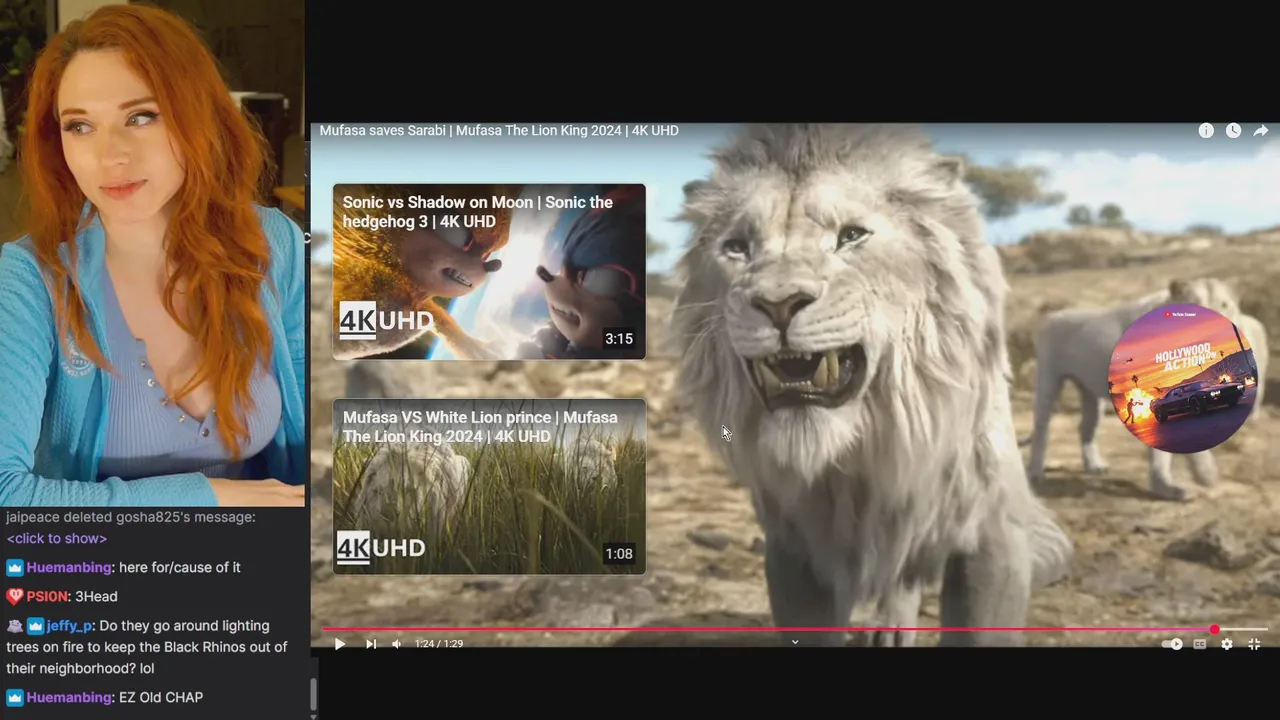
Task: Click the crown badge beside here for/cause
Action: tap(14, 567)
